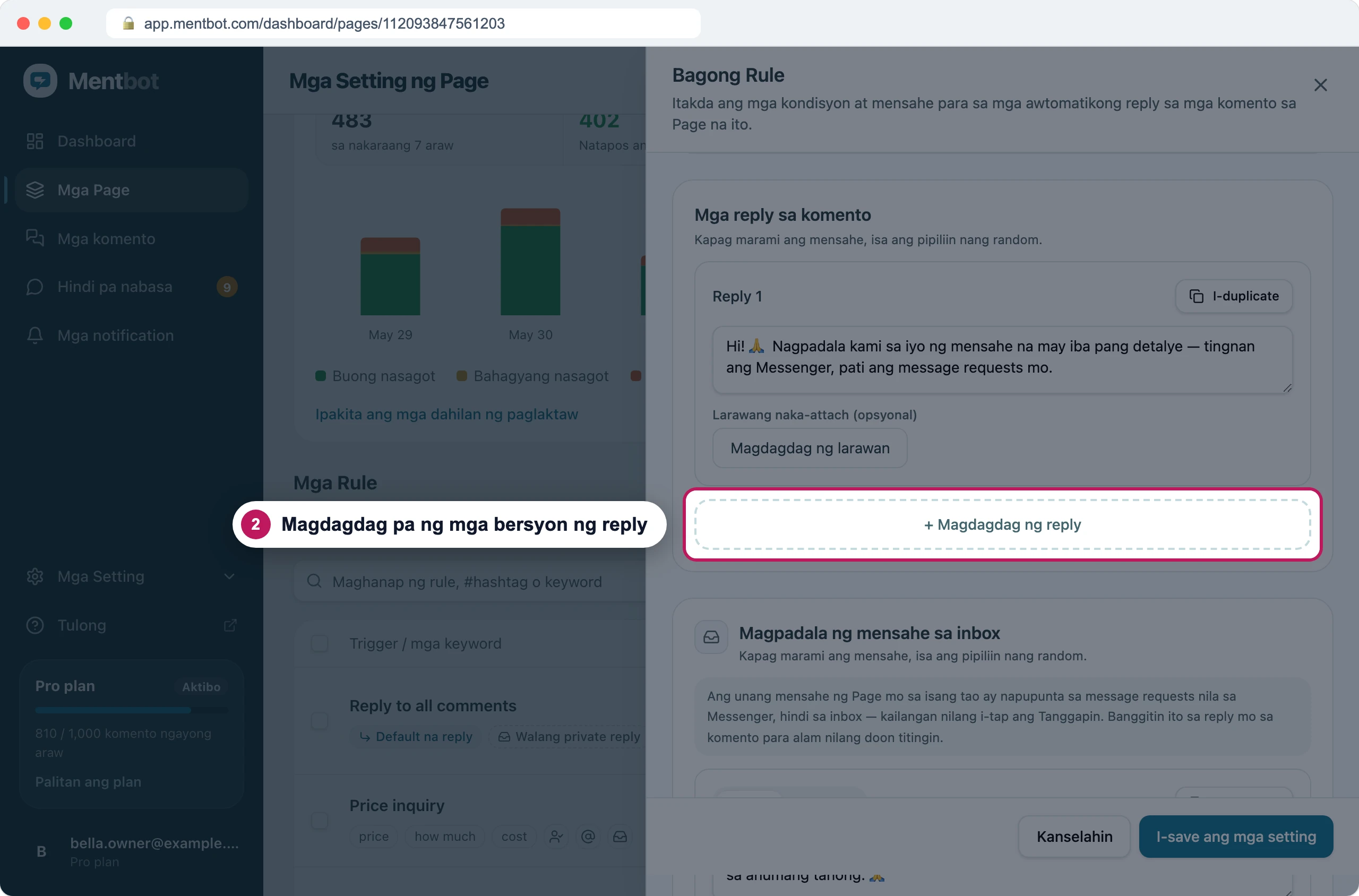Open Dashboard via its grid icon
Screen dimensions: 1359x896
[x=35, y=141]
